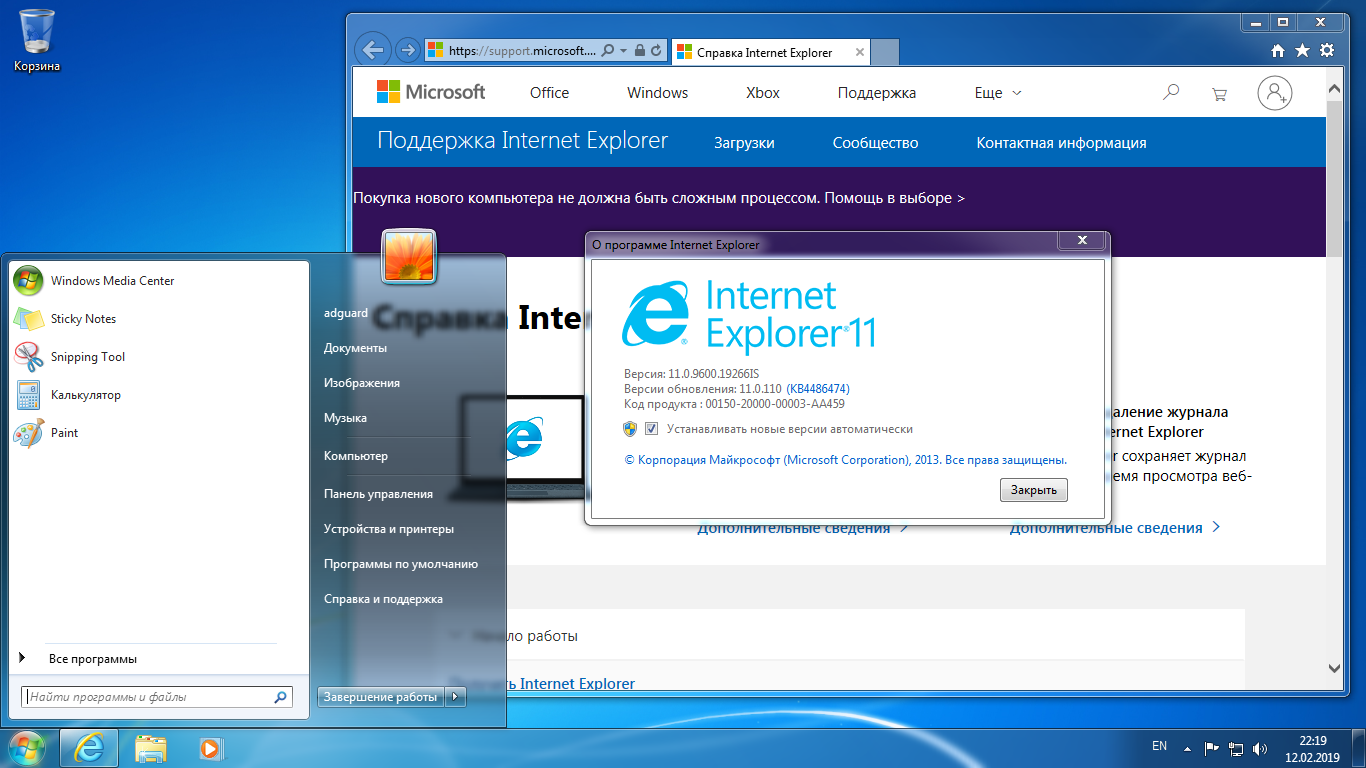
Task: Open Windows Media Center from Start menu
Action: tap(156, 281)
